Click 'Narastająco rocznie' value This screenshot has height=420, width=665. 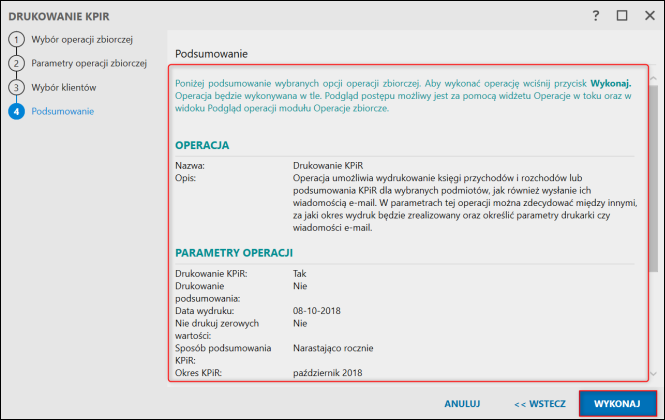click(333, 348)
